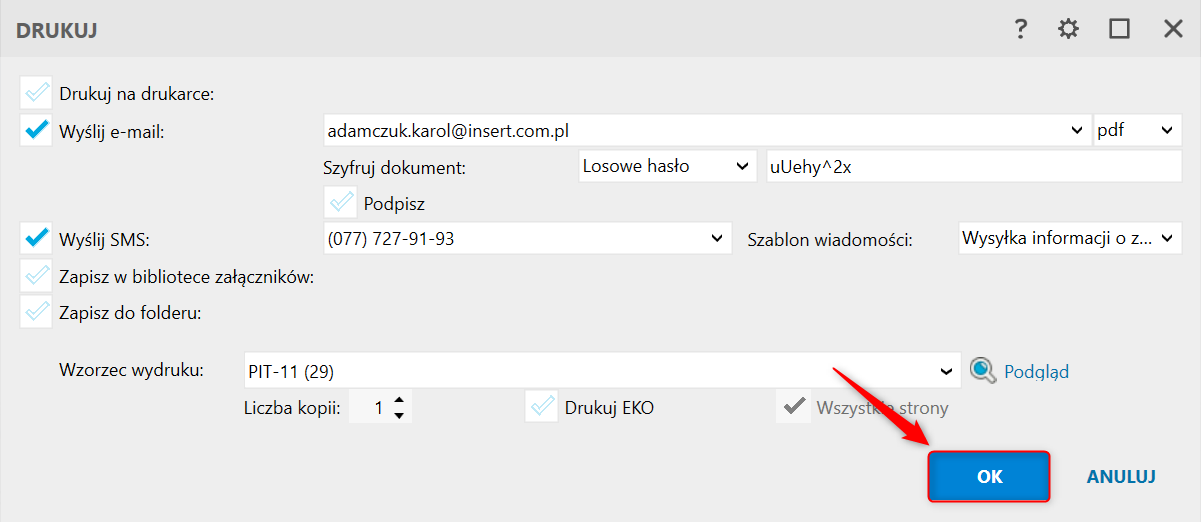Click the DRUKUJ dialog title
Viewport: 1201px width, 522px height.
56,30
